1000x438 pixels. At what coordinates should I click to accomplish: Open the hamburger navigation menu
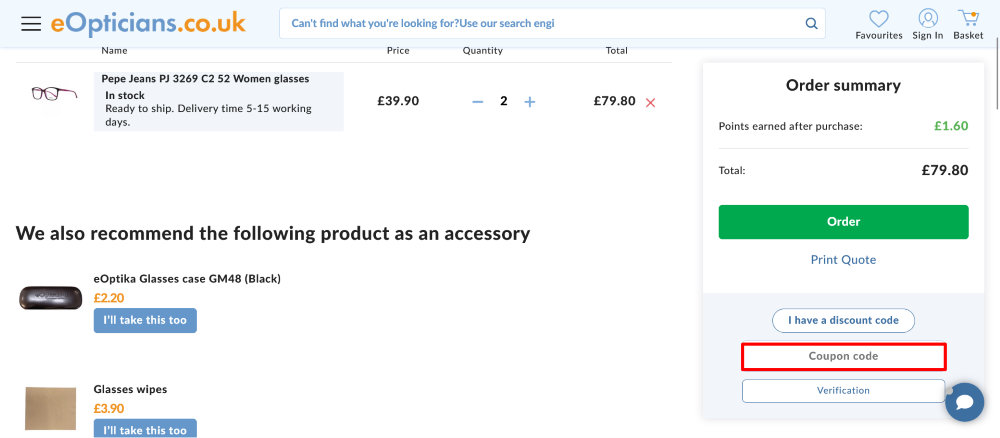[31, 24]
